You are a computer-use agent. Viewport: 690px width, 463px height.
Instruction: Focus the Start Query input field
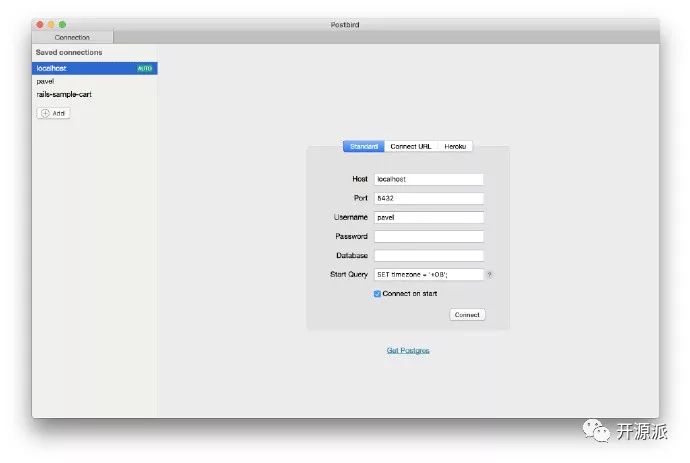pyautogui.click(x=429, y=274)
